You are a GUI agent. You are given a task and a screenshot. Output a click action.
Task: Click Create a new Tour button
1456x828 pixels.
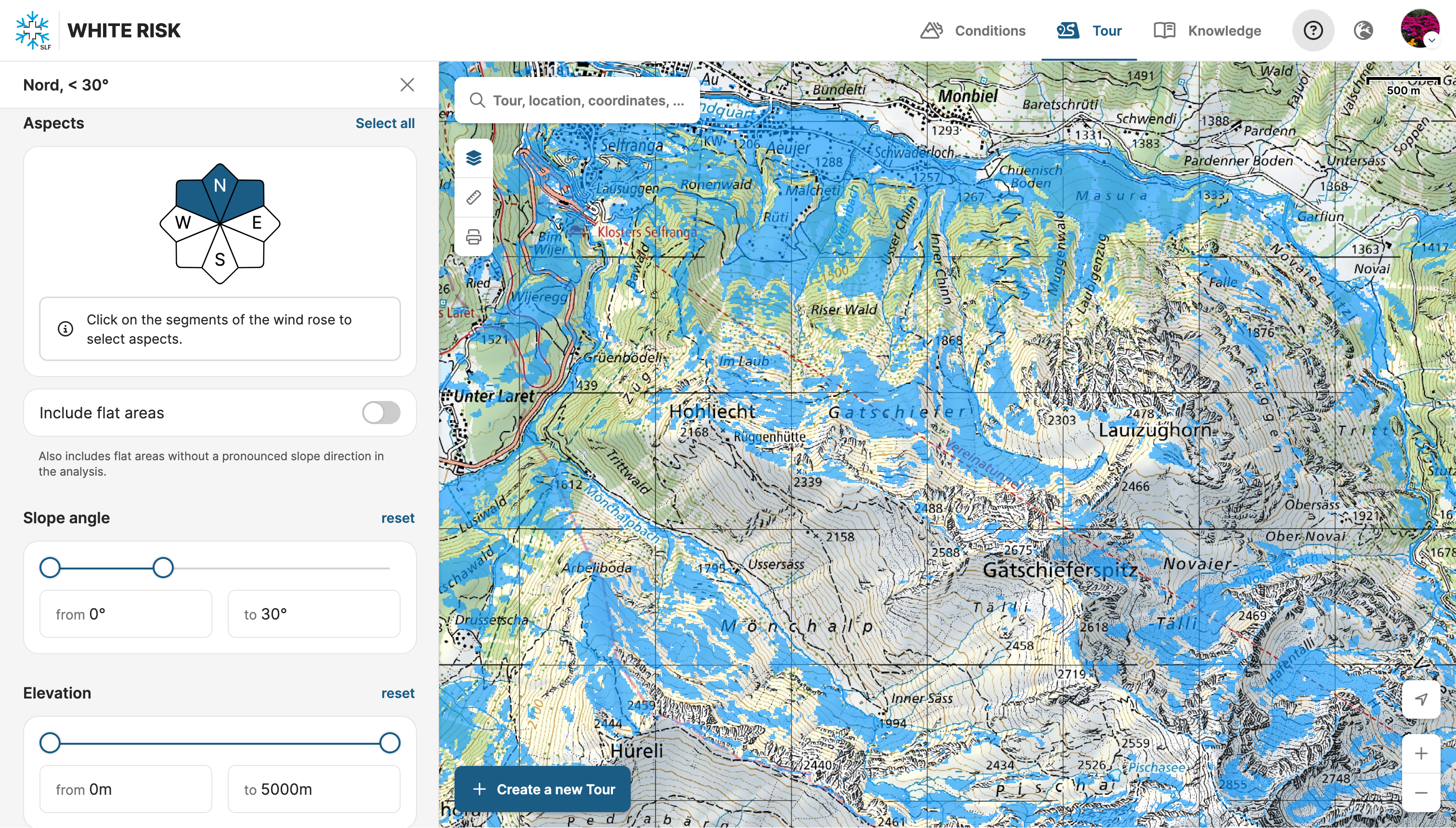point(543,789)
